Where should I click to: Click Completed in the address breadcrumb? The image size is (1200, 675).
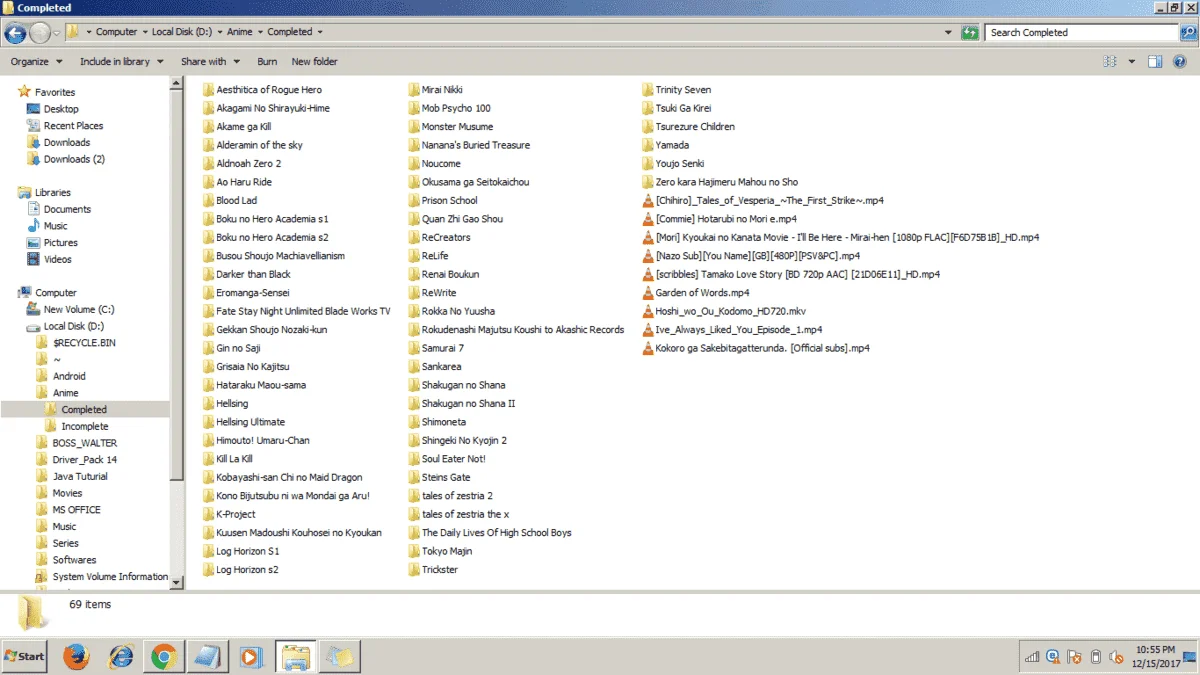pos(290,32)
